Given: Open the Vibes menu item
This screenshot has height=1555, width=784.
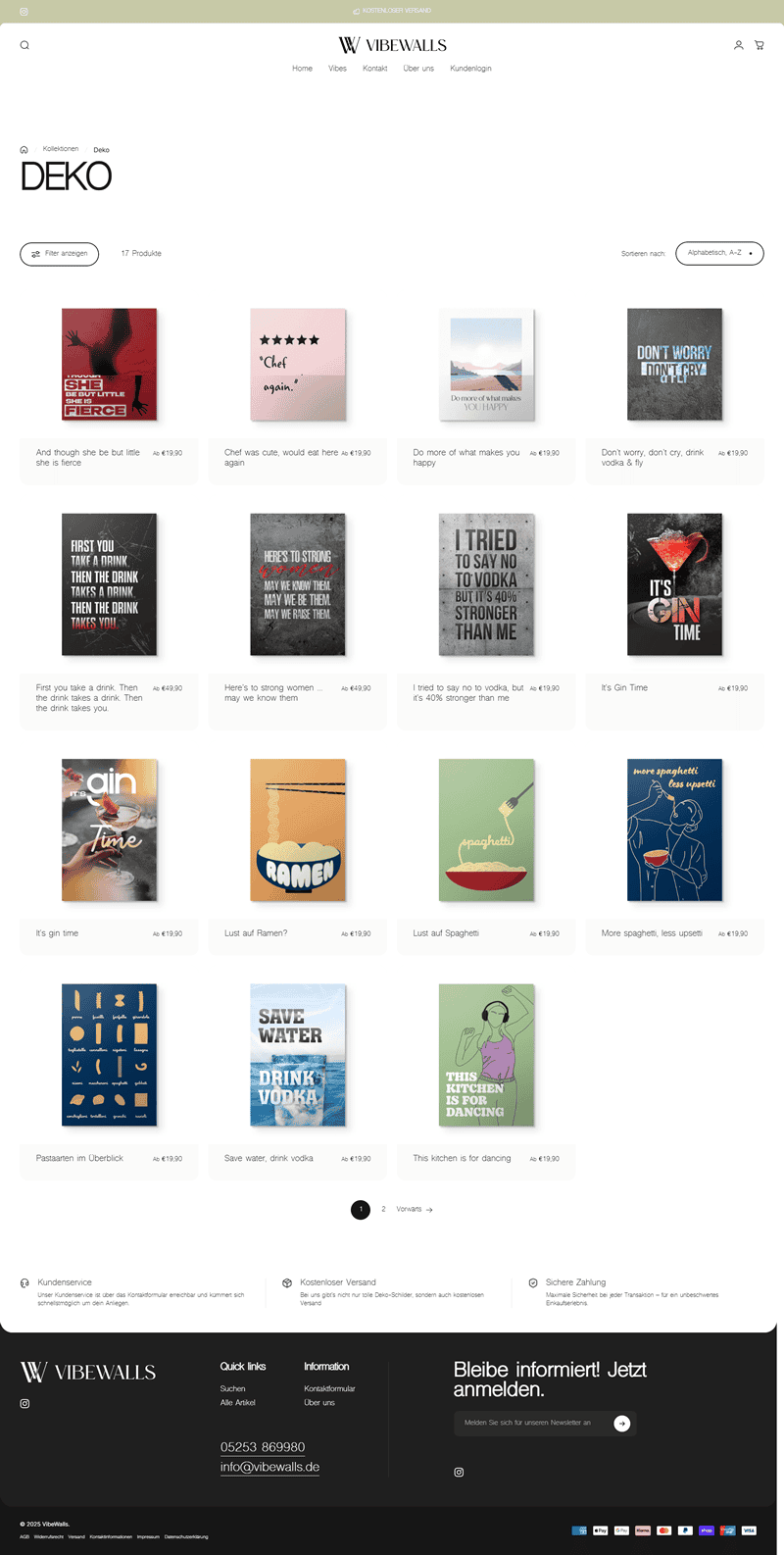Looking at the screenshot, I should click(x=337, y=69).
